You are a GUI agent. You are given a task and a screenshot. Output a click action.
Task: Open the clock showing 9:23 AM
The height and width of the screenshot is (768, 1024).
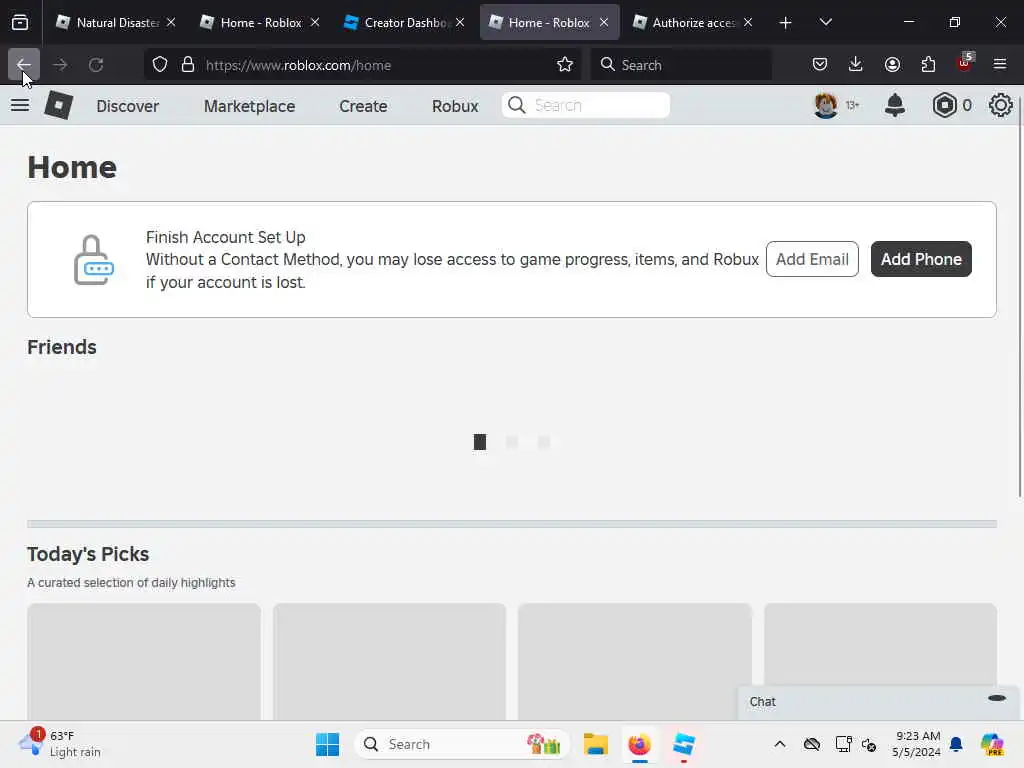[916, 744]
